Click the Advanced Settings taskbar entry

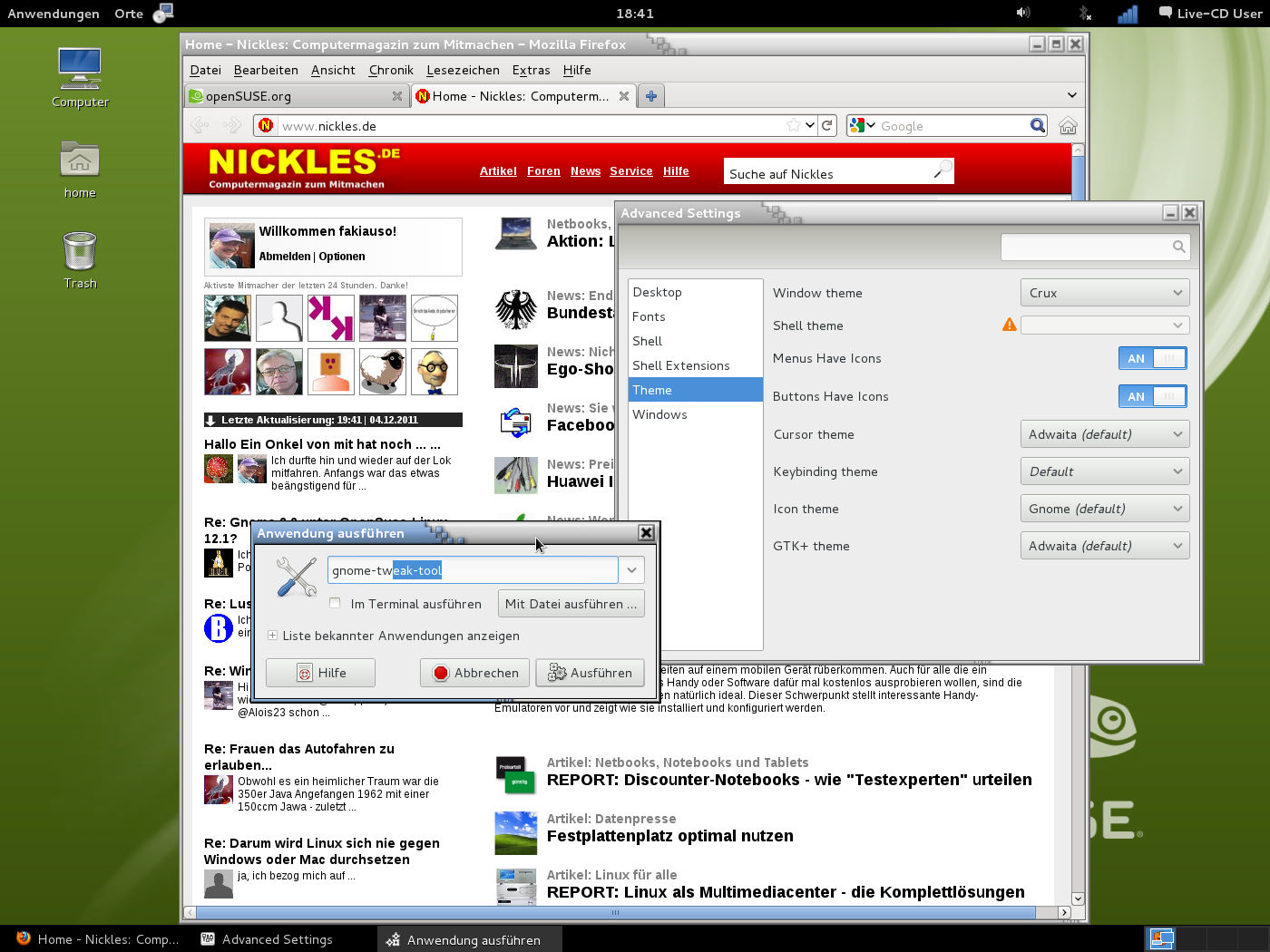pos(268,939)
